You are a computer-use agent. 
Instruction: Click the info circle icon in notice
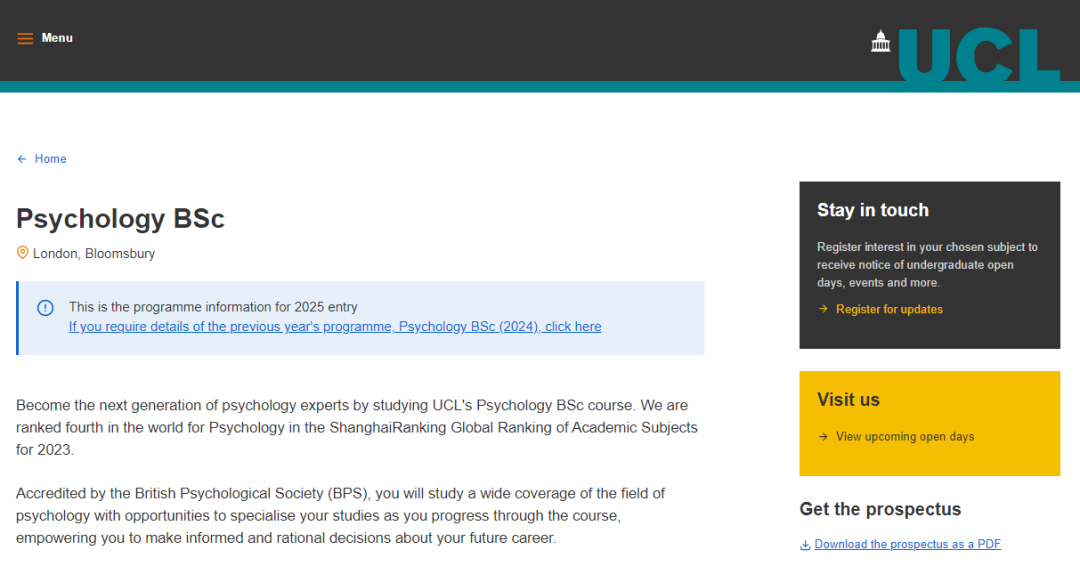point(45,308)
